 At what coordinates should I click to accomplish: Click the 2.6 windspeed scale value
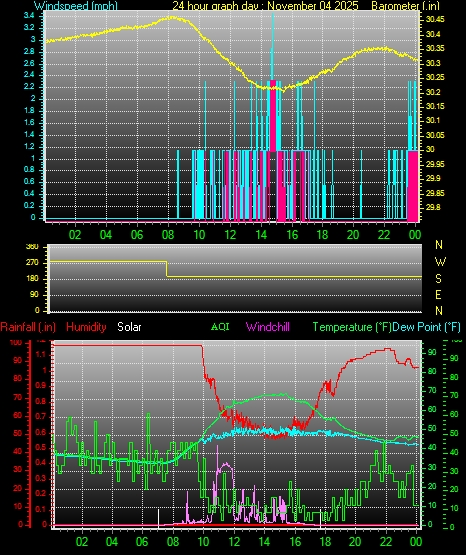29,63
